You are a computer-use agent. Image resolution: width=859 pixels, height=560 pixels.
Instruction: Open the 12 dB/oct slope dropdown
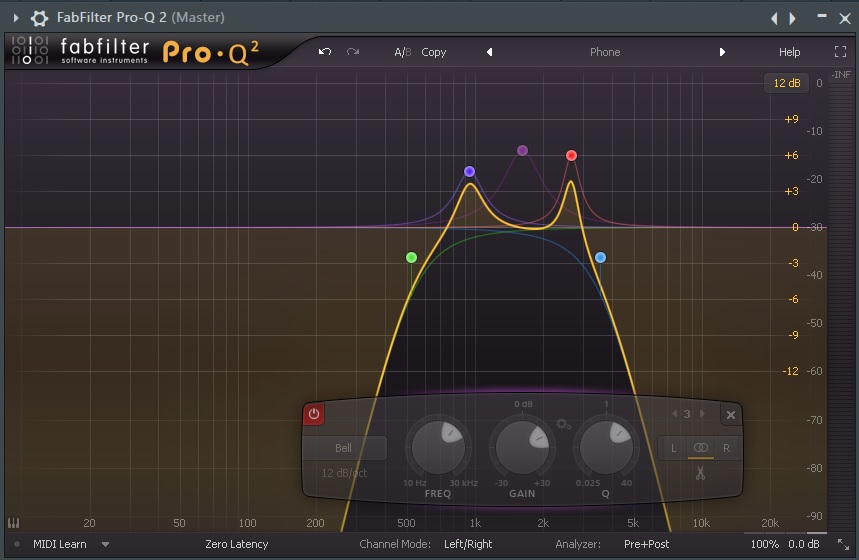coord(344,473)
